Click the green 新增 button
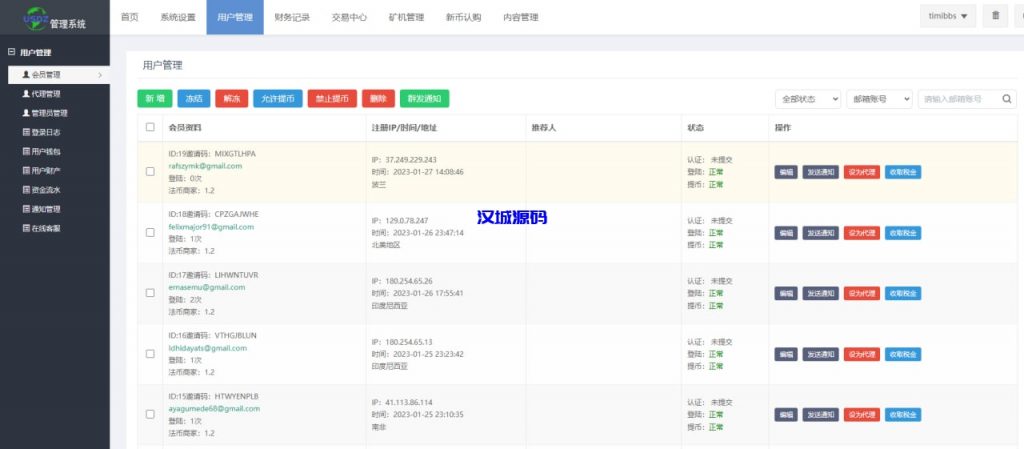1024x449 pixels. coord(155,99)
